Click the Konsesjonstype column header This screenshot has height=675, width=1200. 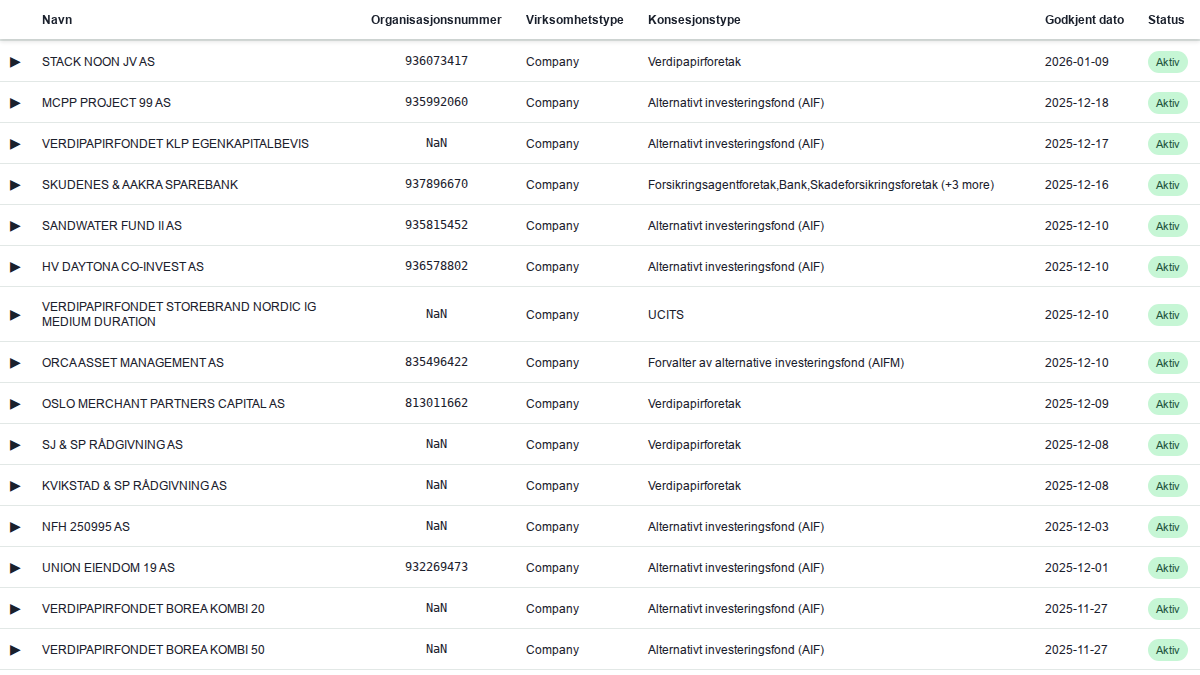point(694,20)
